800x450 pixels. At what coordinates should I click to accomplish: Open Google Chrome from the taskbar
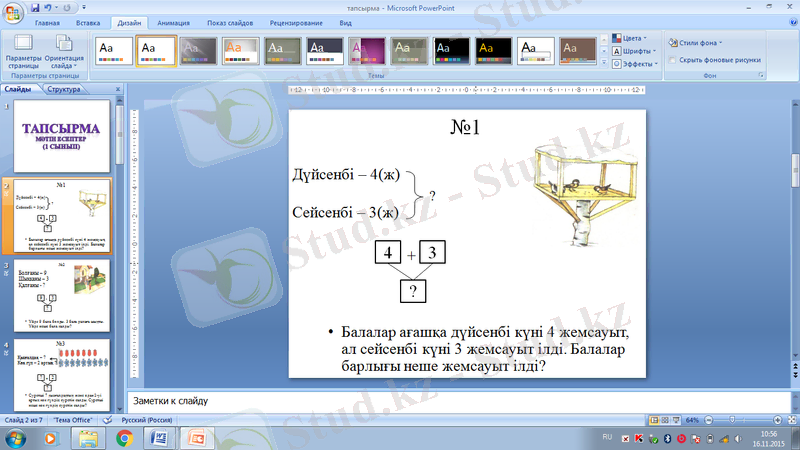point(124,439)
